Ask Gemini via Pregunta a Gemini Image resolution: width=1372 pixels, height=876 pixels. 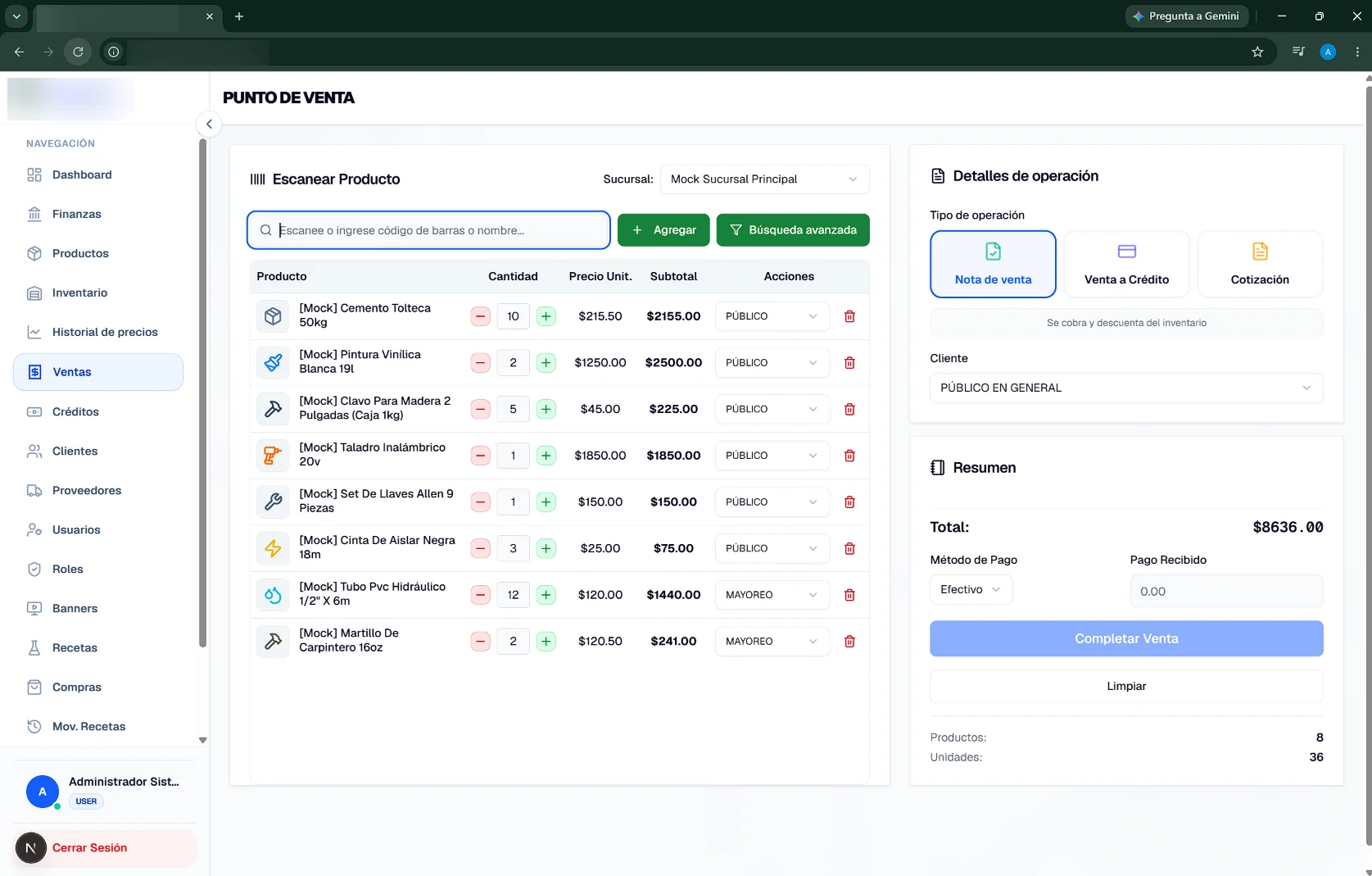[x=1187, y=16]
